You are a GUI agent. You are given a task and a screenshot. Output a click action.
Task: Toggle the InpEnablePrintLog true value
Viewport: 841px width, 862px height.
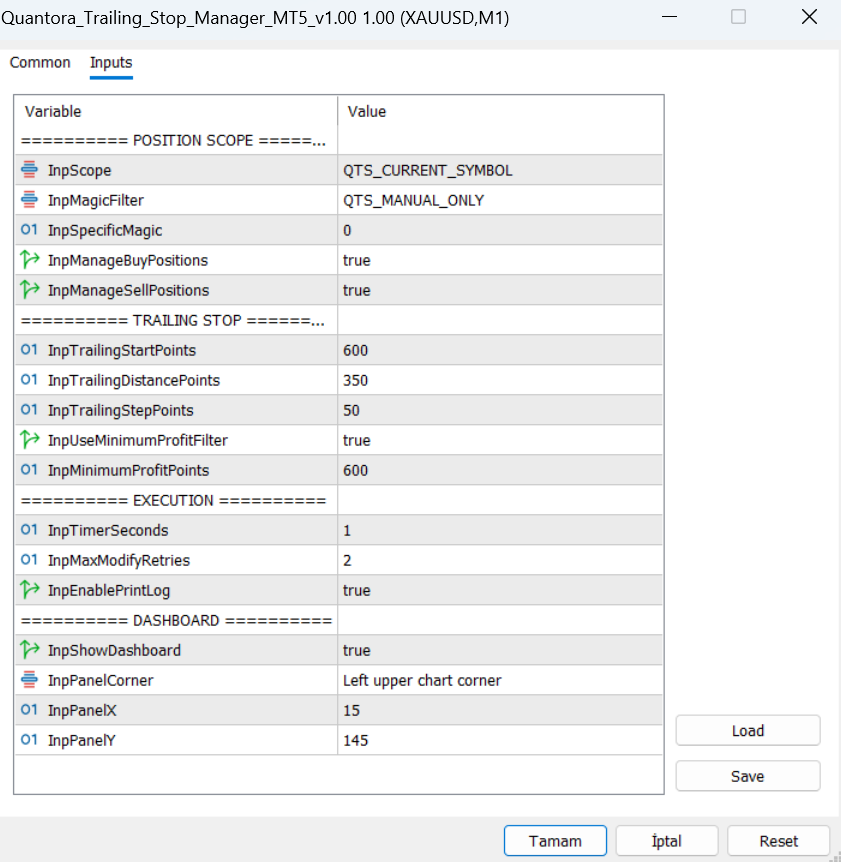point(500,590)
